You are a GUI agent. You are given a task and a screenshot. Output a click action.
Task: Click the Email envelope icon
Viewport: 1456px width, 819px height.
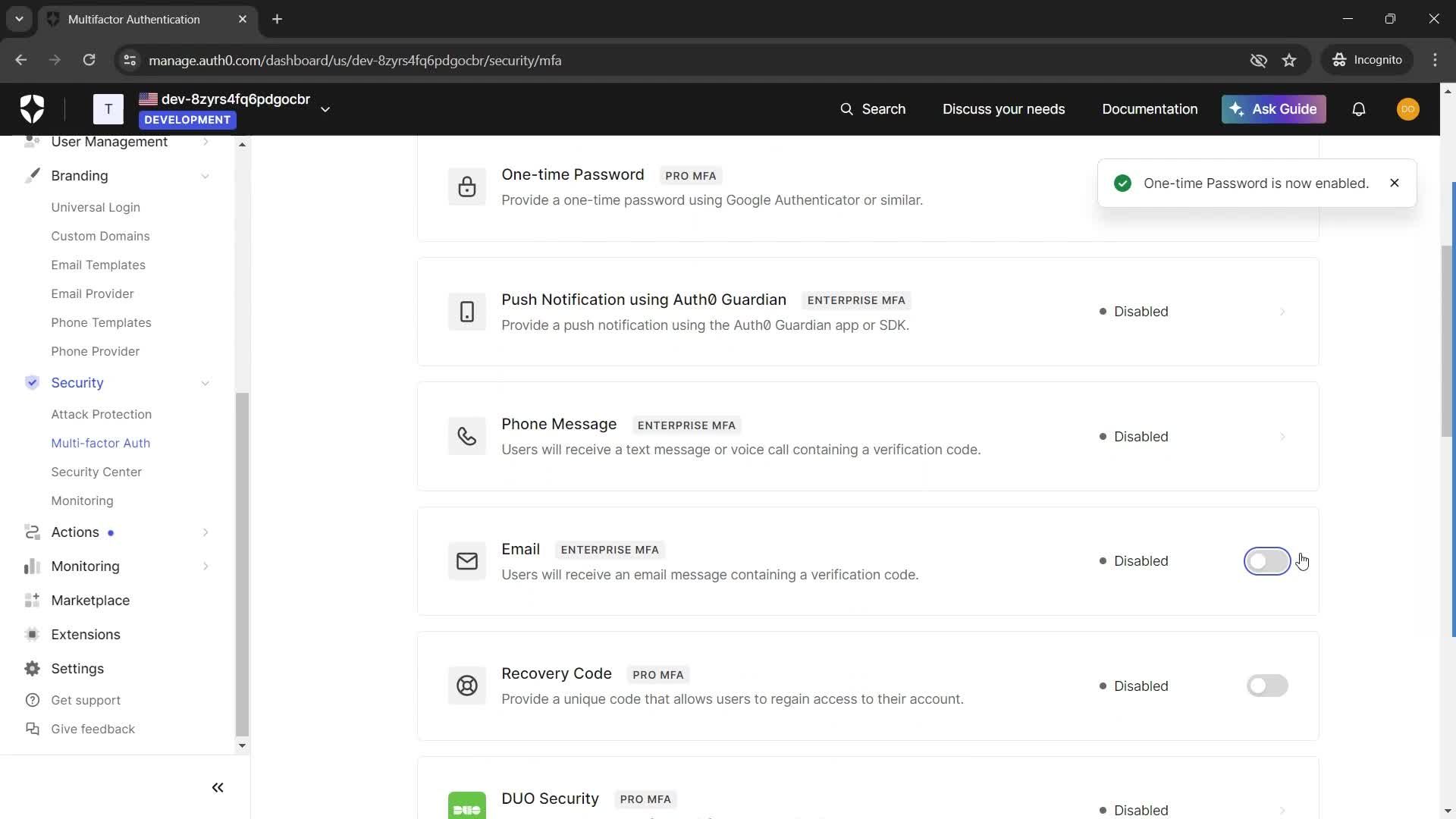[x=467, y=561]
